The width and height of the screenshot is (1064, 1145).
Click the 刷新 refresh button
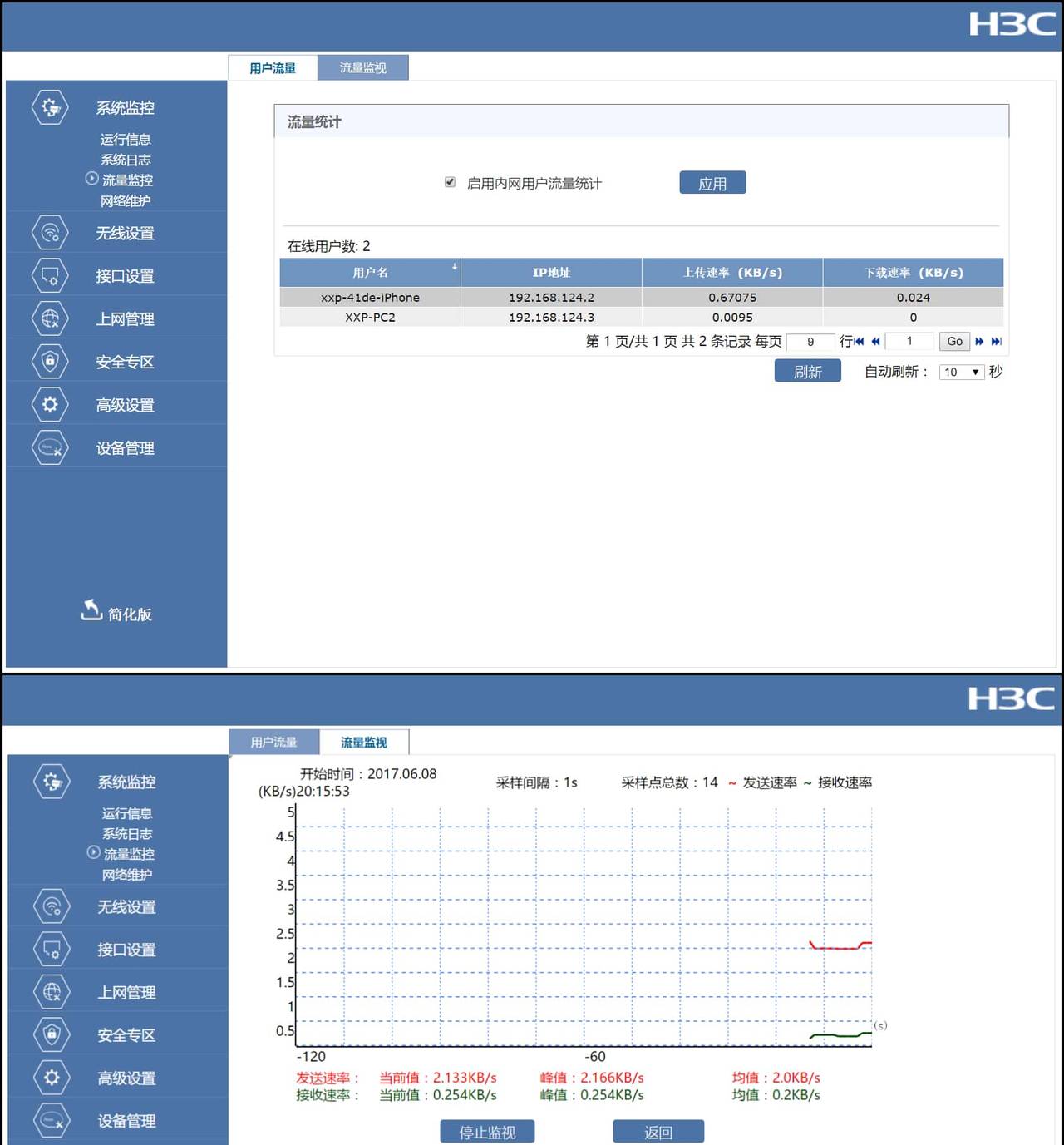806,371
